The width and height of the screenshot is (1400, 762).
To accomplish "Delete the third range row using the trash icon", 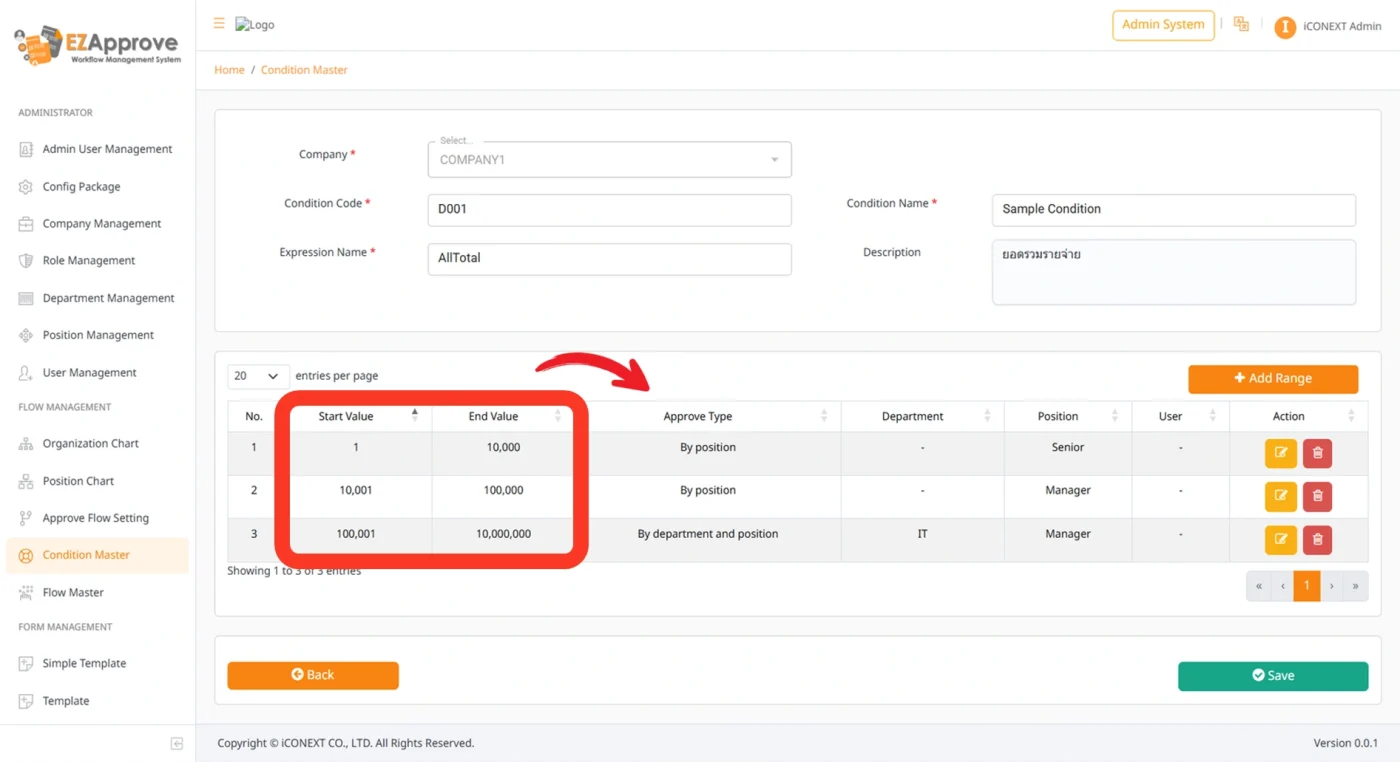I will (x=1317, y=539).
